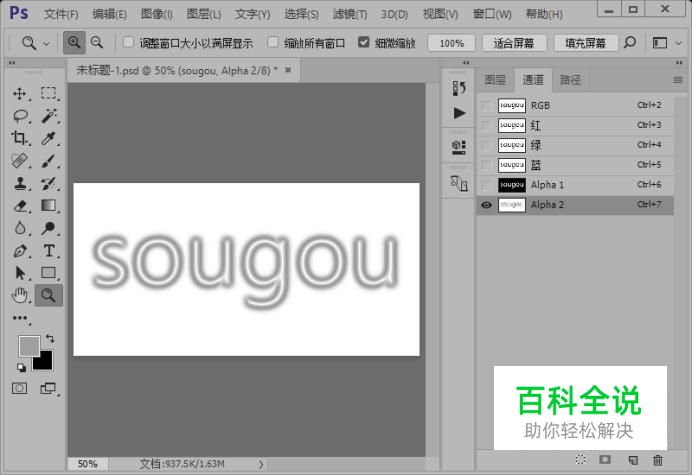Enable zoom all windows checkbox
Screen dimensions: 692x475
273,42
